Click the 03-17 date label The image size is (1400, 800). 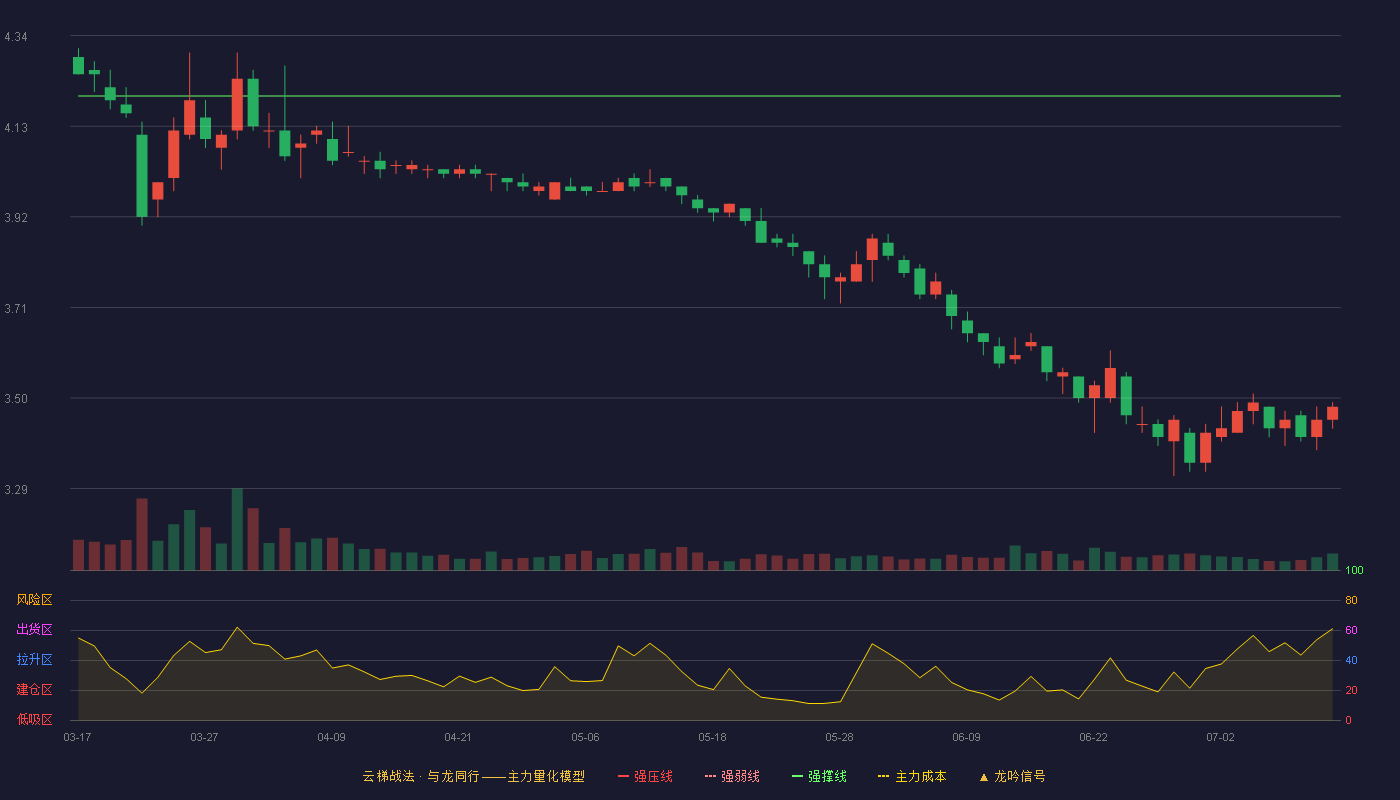(77, 737)
